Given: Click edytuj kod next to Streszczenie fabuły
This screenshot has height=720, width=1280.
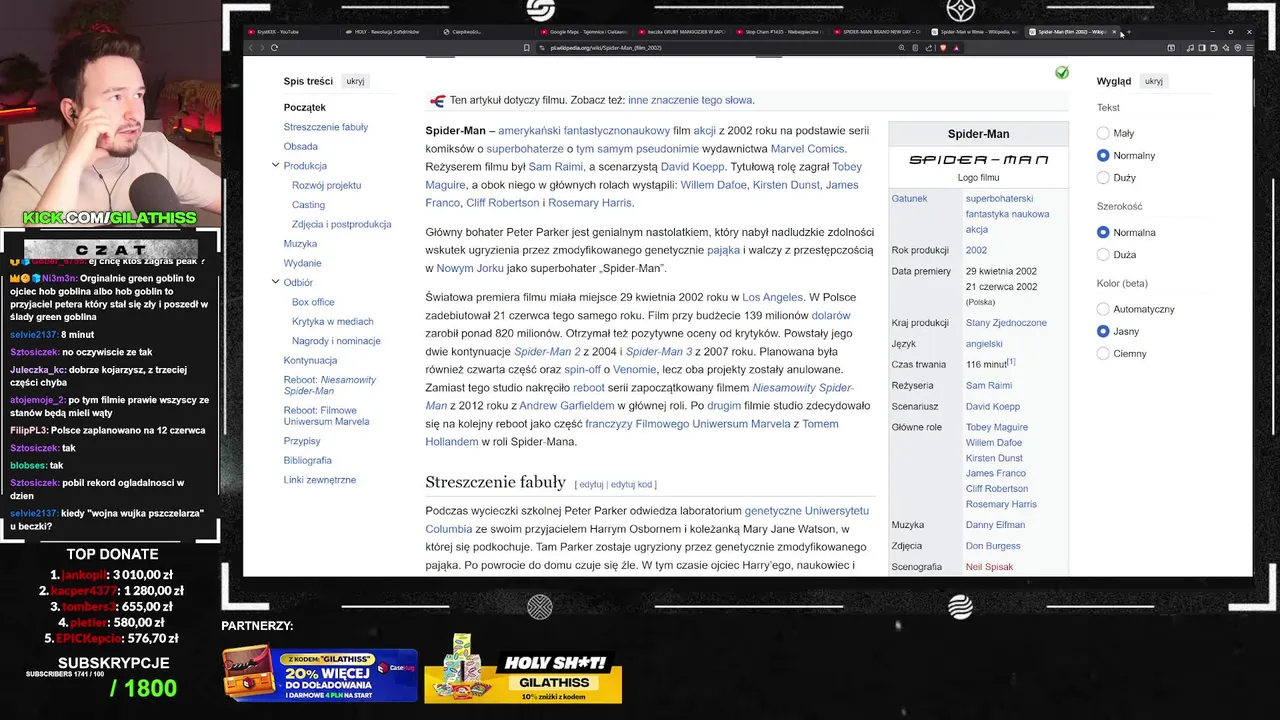Looking at the screenshot, I should tap(631, 484).
